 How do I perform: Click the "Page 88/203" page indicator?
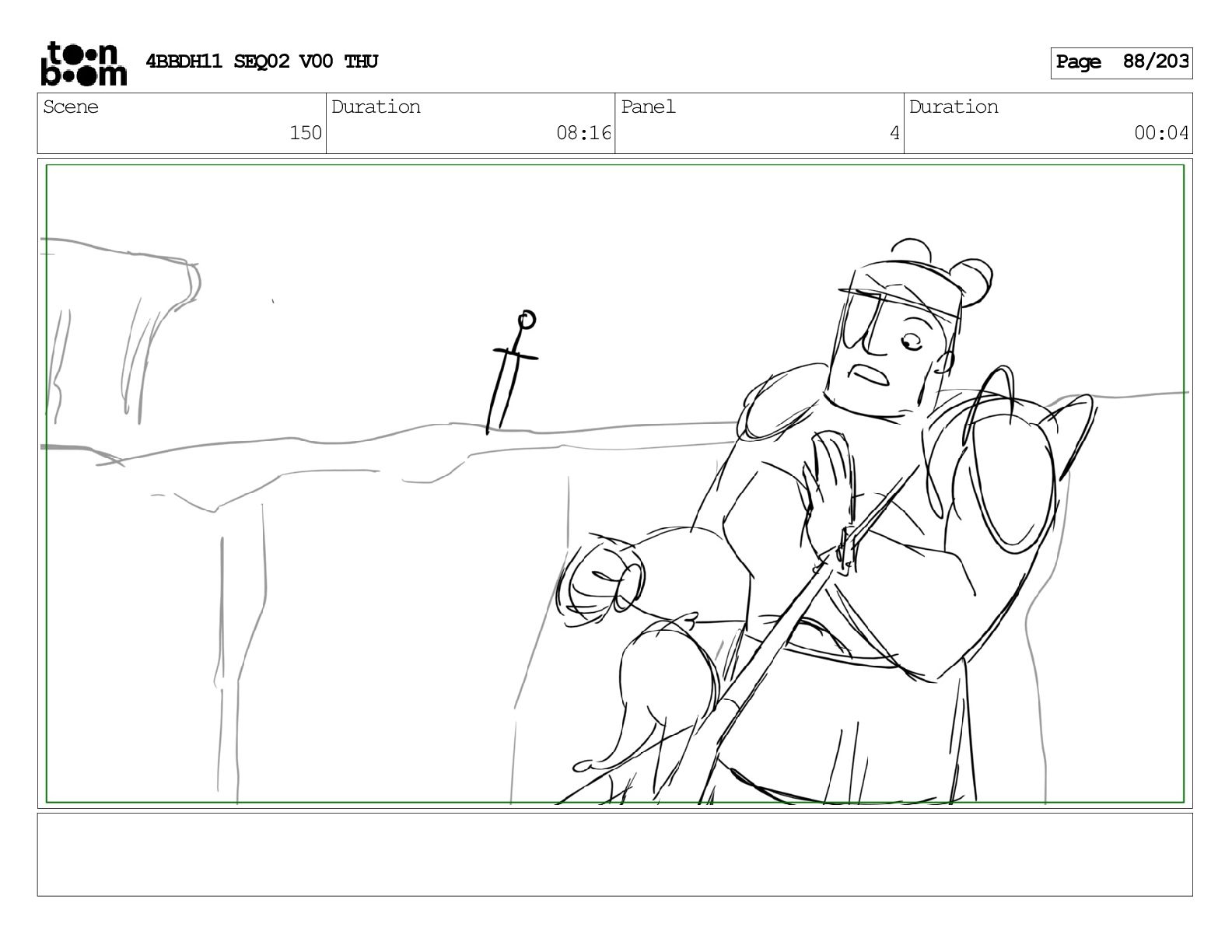pyautogui.click(x=1122, y=62)
